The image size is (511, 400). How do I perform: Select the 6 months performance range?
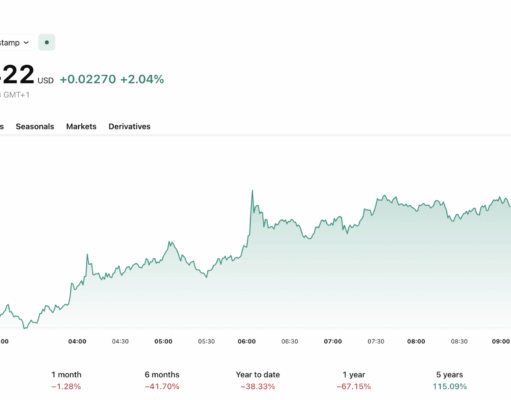(162, 380)
